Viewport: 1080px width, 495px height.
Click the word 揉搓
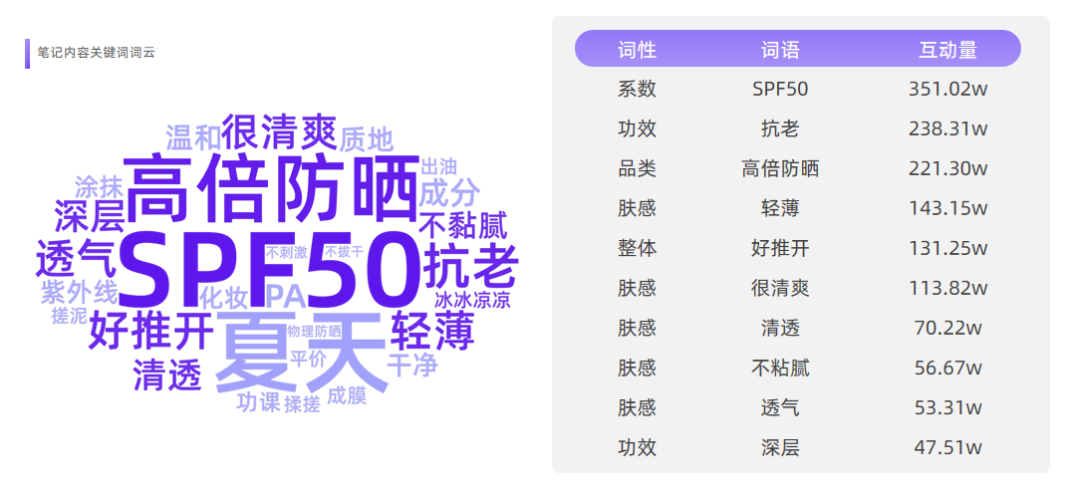302,405
